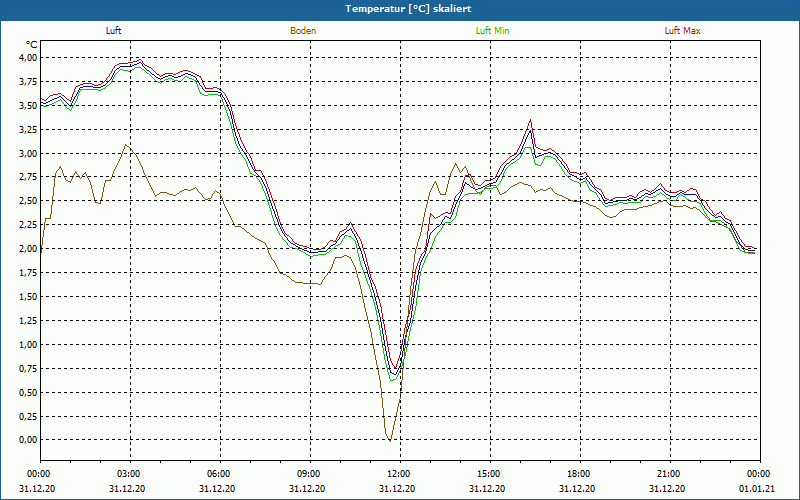Click the 3,00 y-axis value
Image resolution: width=800 pixels, height=500 pixels.
tap(29, 154)
